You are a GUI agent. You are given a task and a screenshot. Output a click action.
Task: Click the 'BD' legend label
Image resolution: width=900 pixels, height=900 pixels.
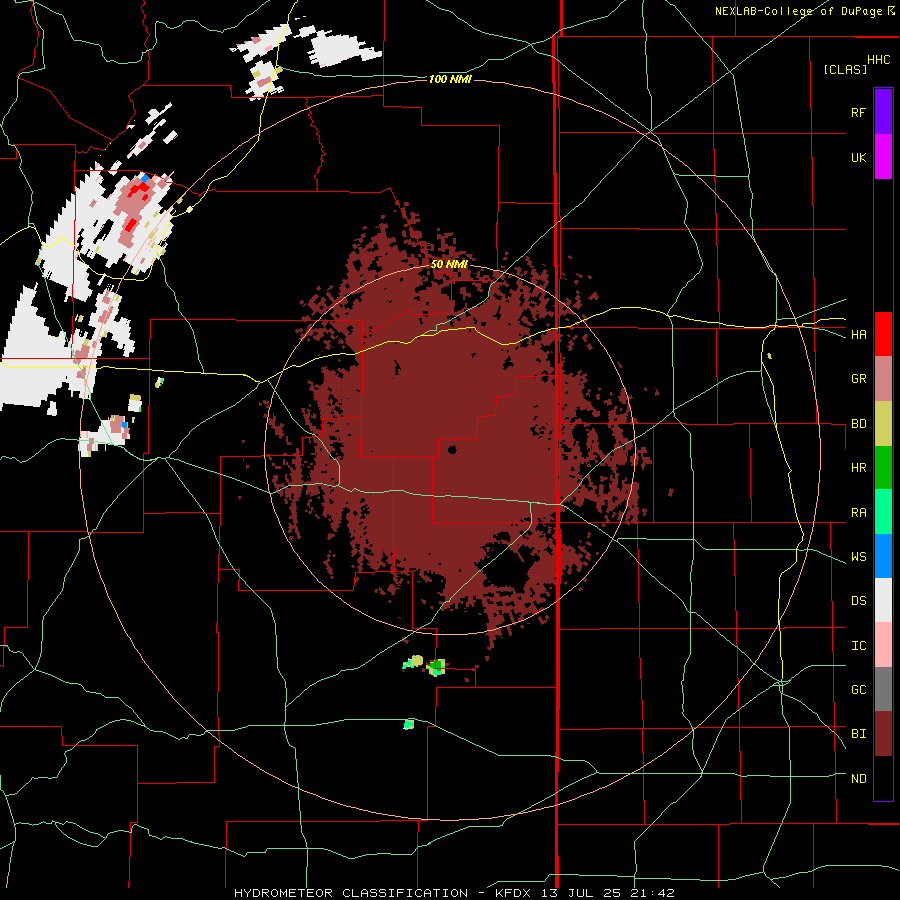[x=858, y=424]
